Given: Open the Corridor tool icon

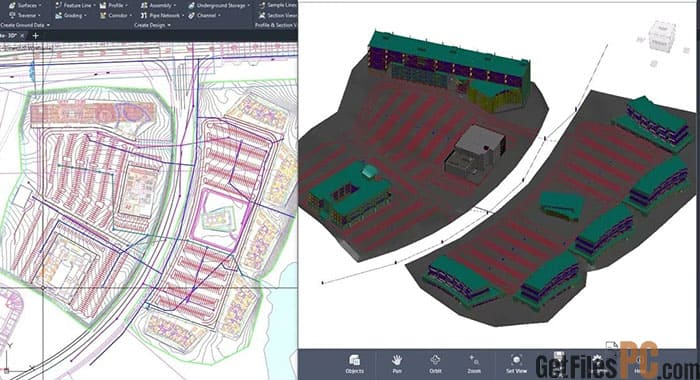Looking at the screenshot, I should pos(103,15).
